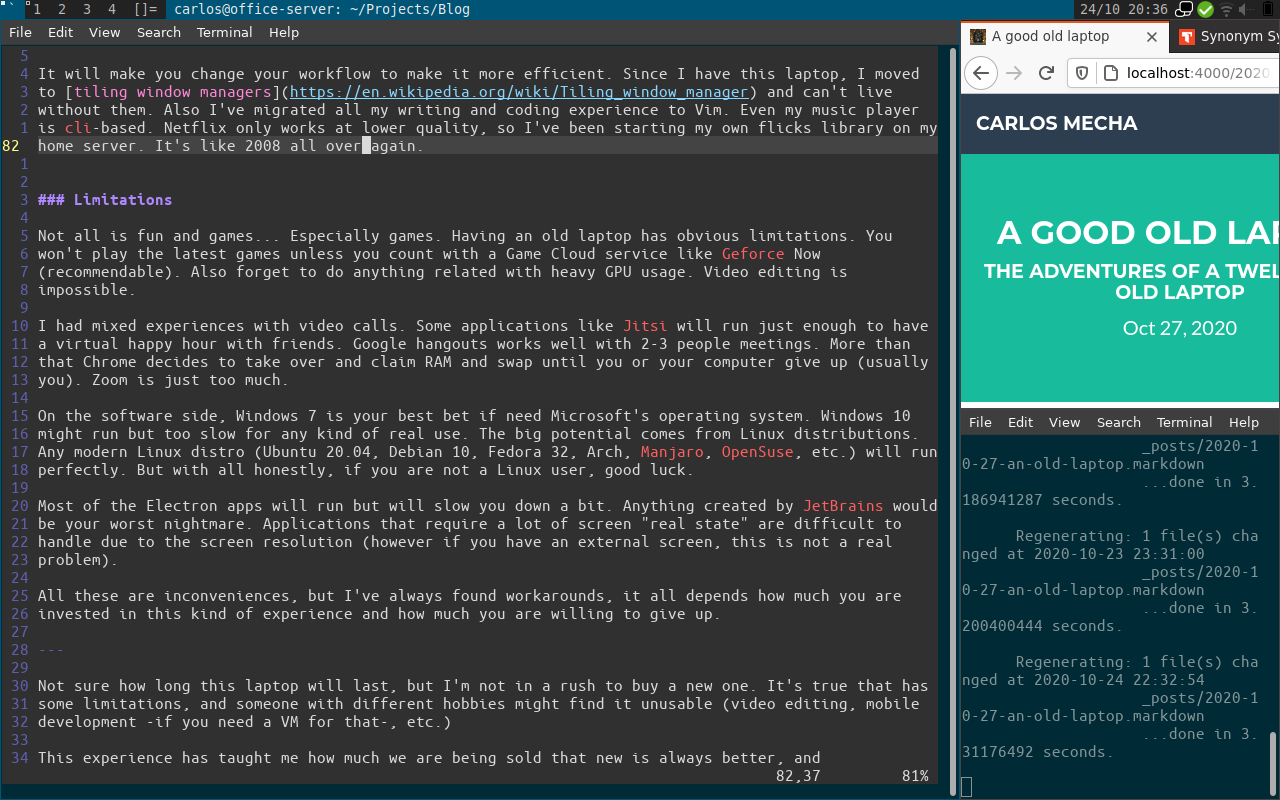Click the red-highlighted word Geforce
Image resolution: width=1280 pixels, height=800 pixels.
tap(753, 254)
